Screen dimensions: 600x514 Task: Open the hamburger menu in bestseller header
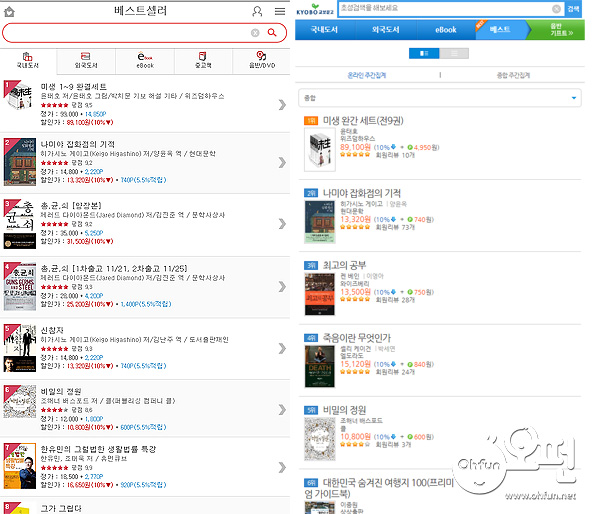(280, 11)
